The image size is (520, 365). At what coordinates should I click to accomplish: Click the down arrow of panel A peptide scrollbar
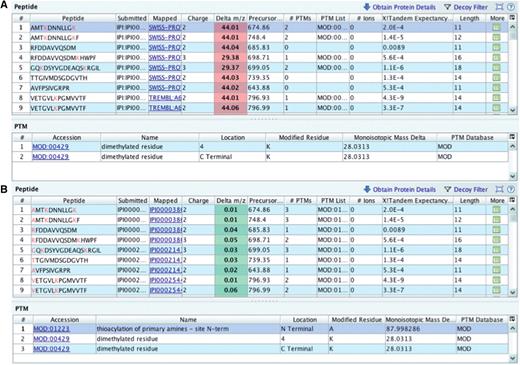513,110
